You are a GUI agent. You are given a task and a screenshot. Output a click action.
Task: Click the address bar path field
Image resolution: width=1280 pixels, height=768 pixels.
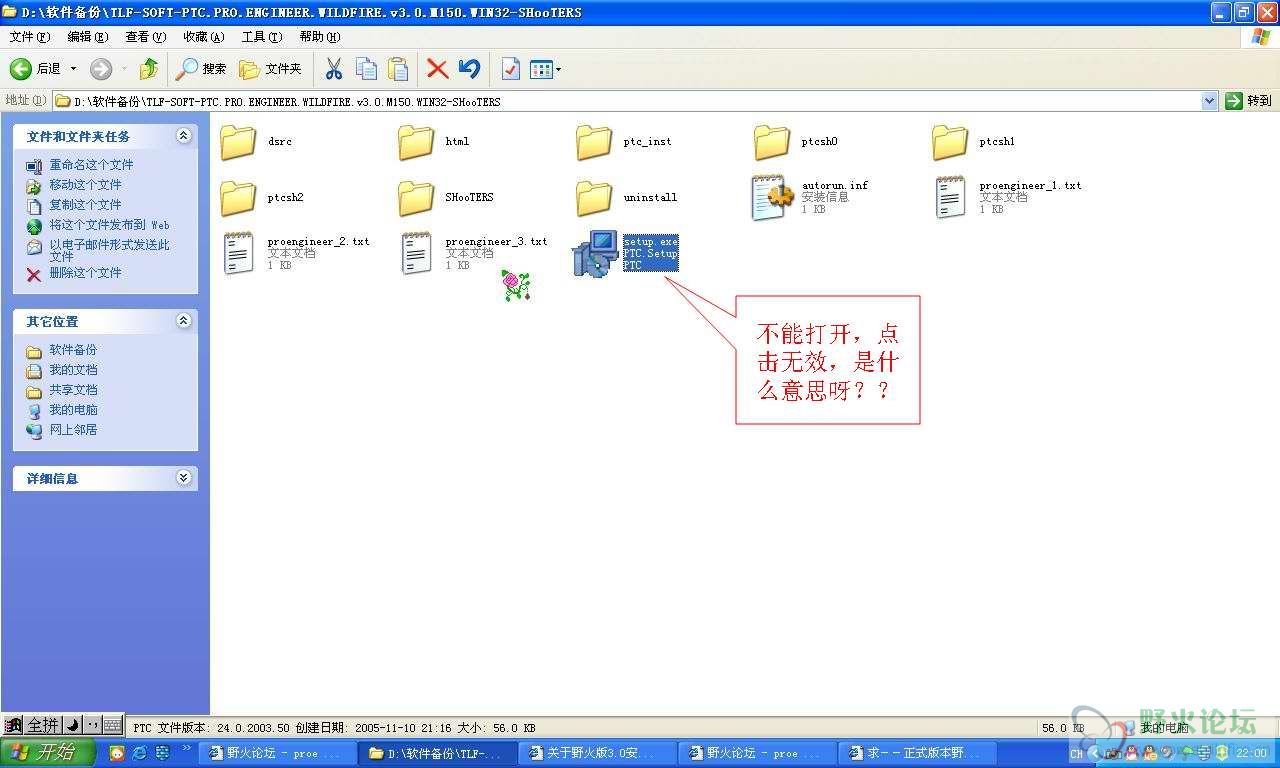pos(627,101)
